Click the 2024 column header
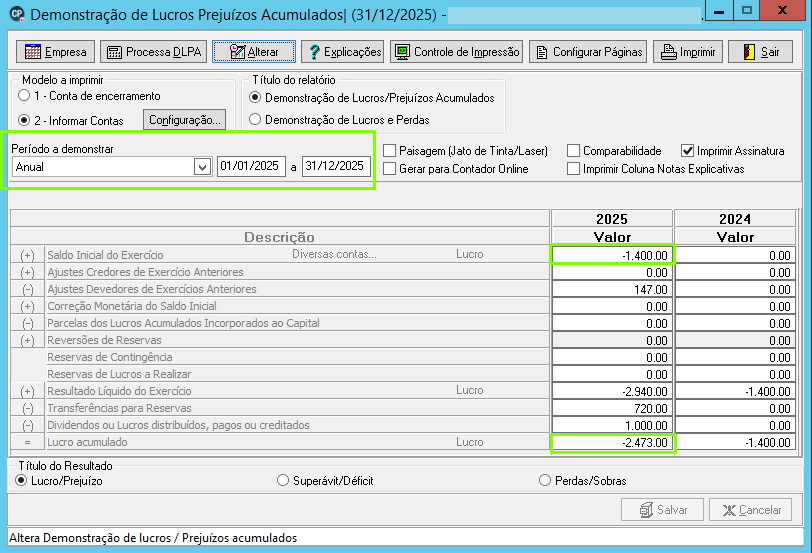 pos(735,219)
